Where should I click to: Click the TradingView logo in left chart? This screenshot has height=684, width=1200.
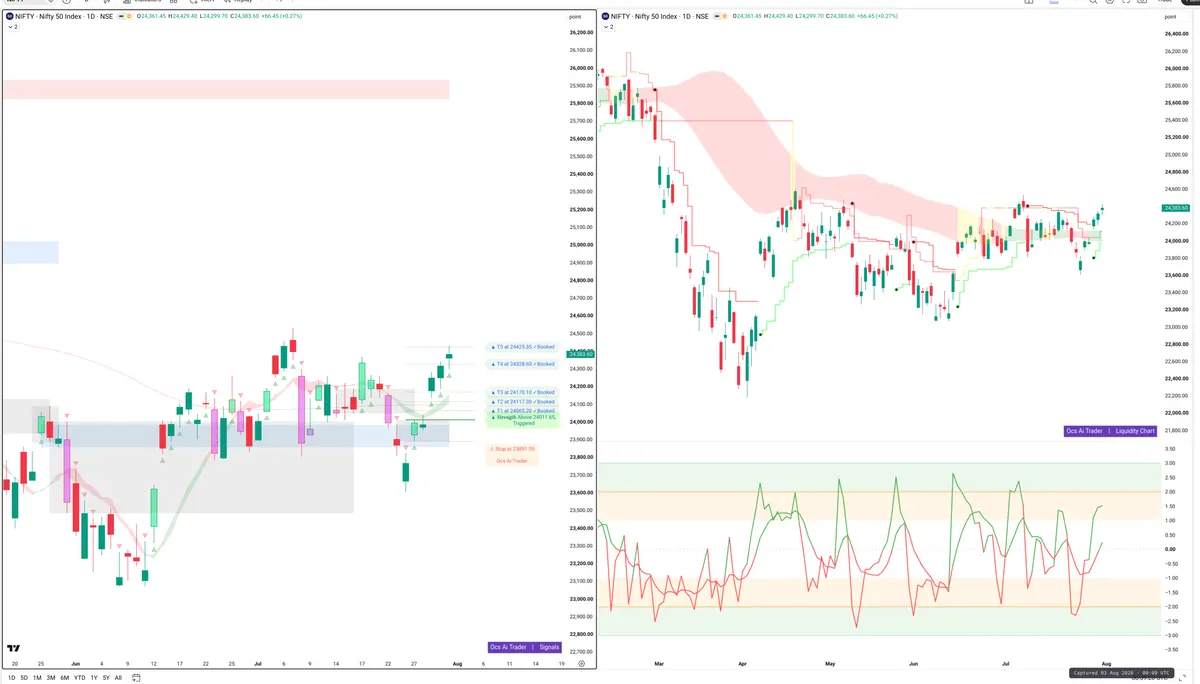coord(14,649)
